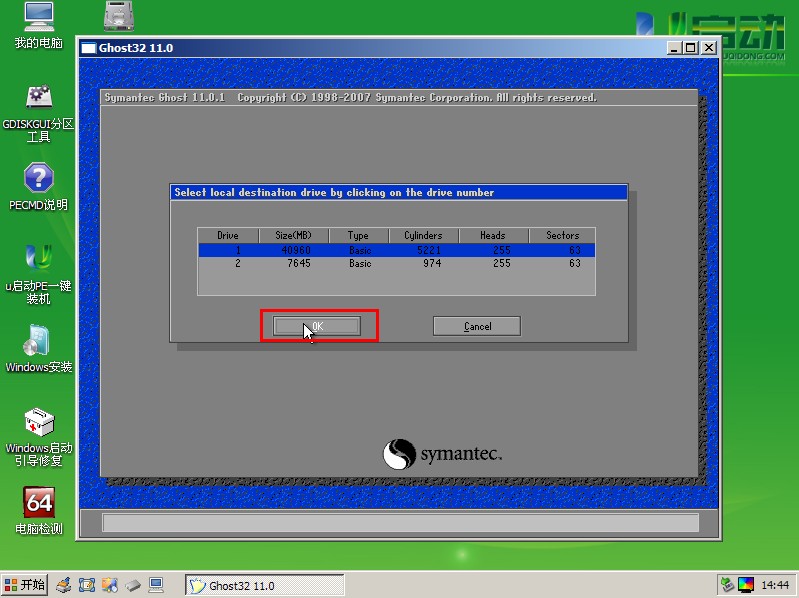Open the 我的电脑 desktop icon
Screen dimensions: 799x598
[39, 25]
